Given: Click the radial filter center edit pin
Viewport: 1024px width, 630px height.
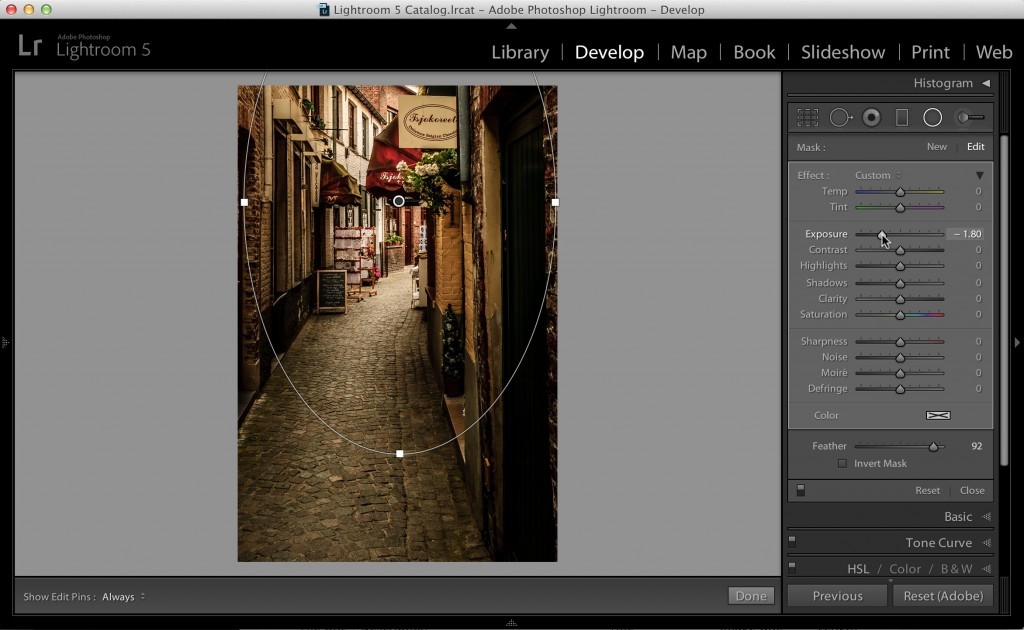Looking at the screenshot, I should pos(398,201).
